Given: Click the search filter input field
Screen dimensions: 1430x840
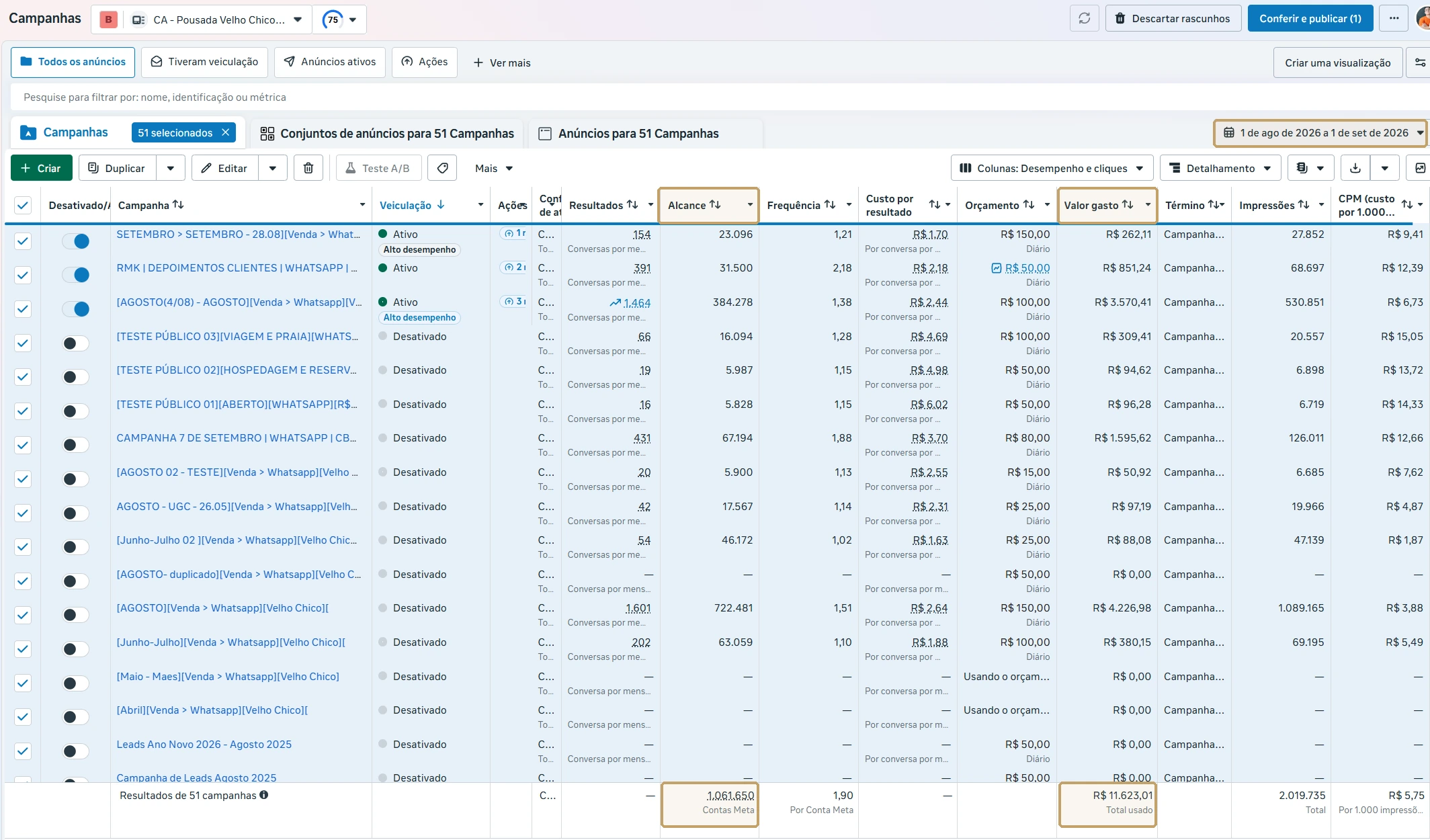Looking at the screenshot, I should coord(719,97).
